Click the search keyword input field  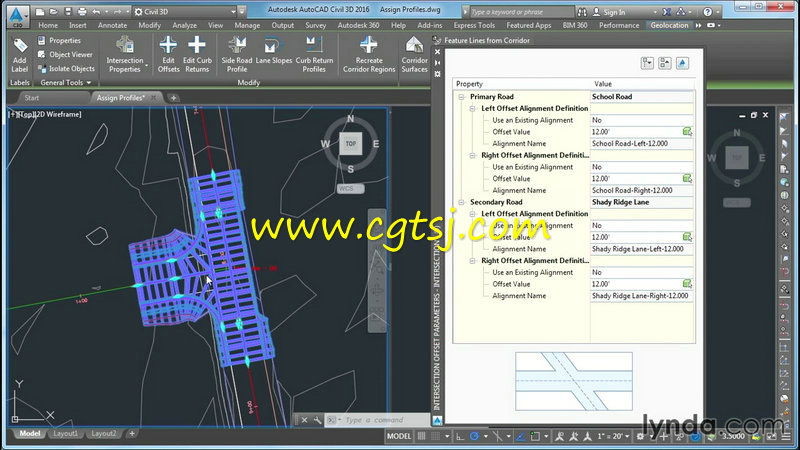[521, 11]
